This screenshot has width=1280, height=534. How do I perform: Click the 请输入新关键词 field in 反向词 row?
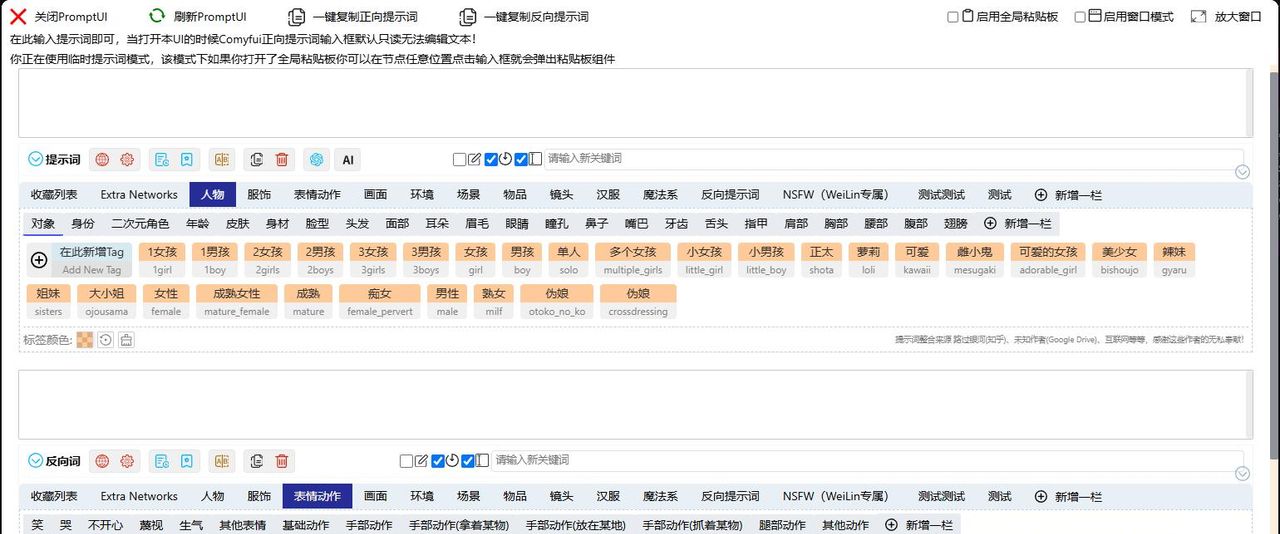[x=867, y=460]
